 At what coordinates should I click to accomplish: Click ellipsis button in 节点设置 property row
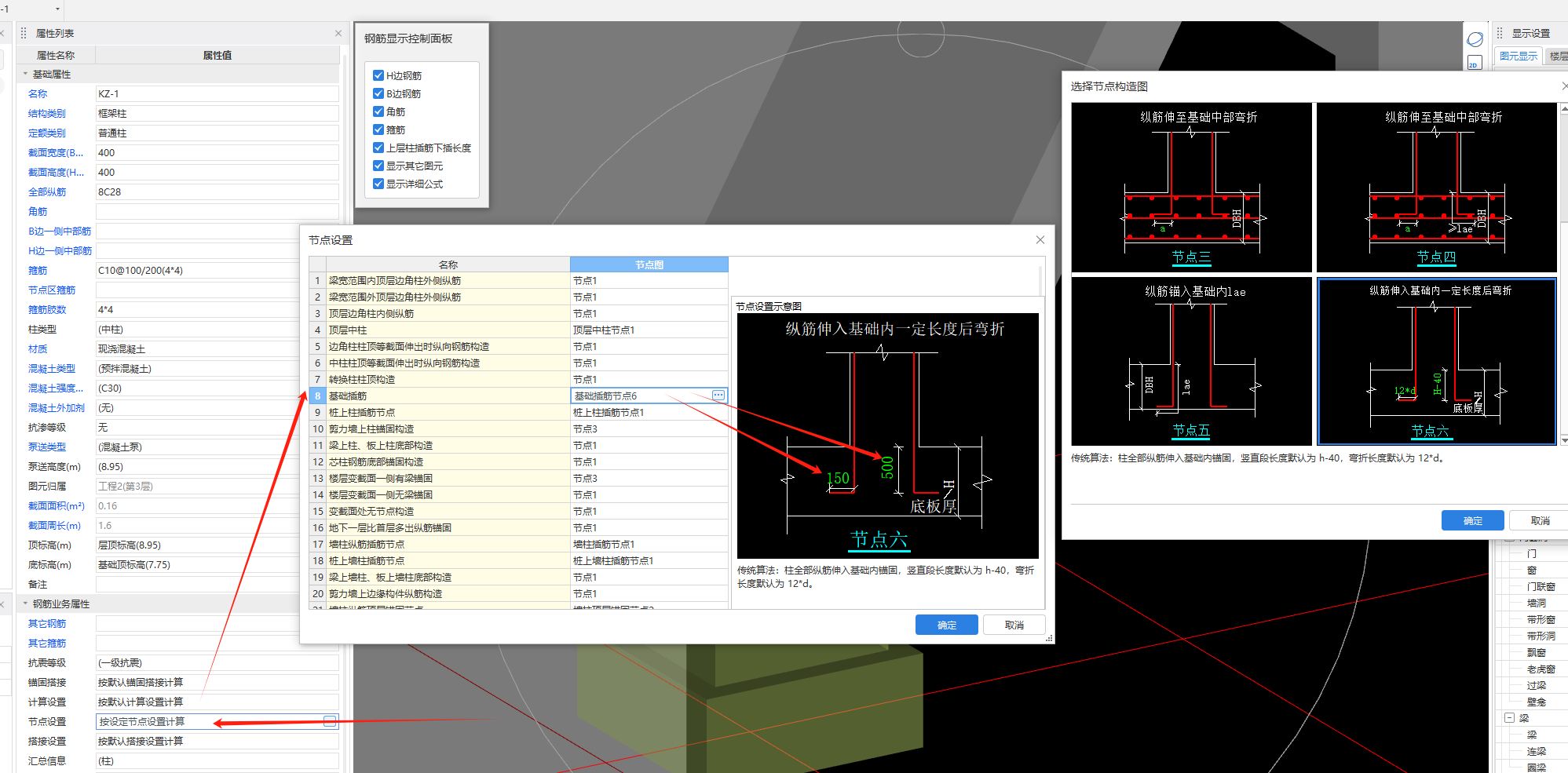(330, 721)
